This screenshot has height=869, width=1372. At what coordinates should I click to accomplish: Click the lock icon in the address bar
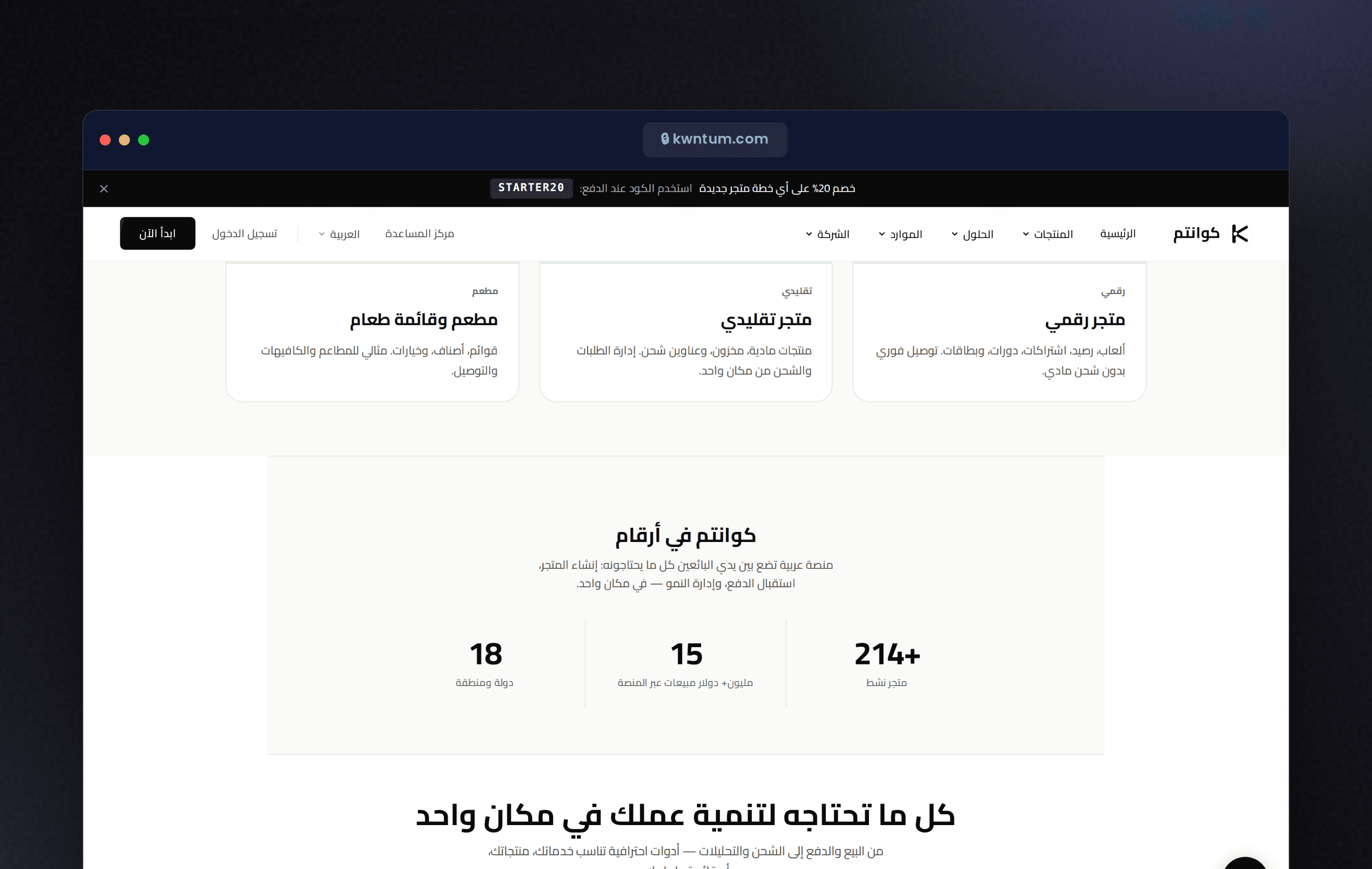(x=665, y=139)
